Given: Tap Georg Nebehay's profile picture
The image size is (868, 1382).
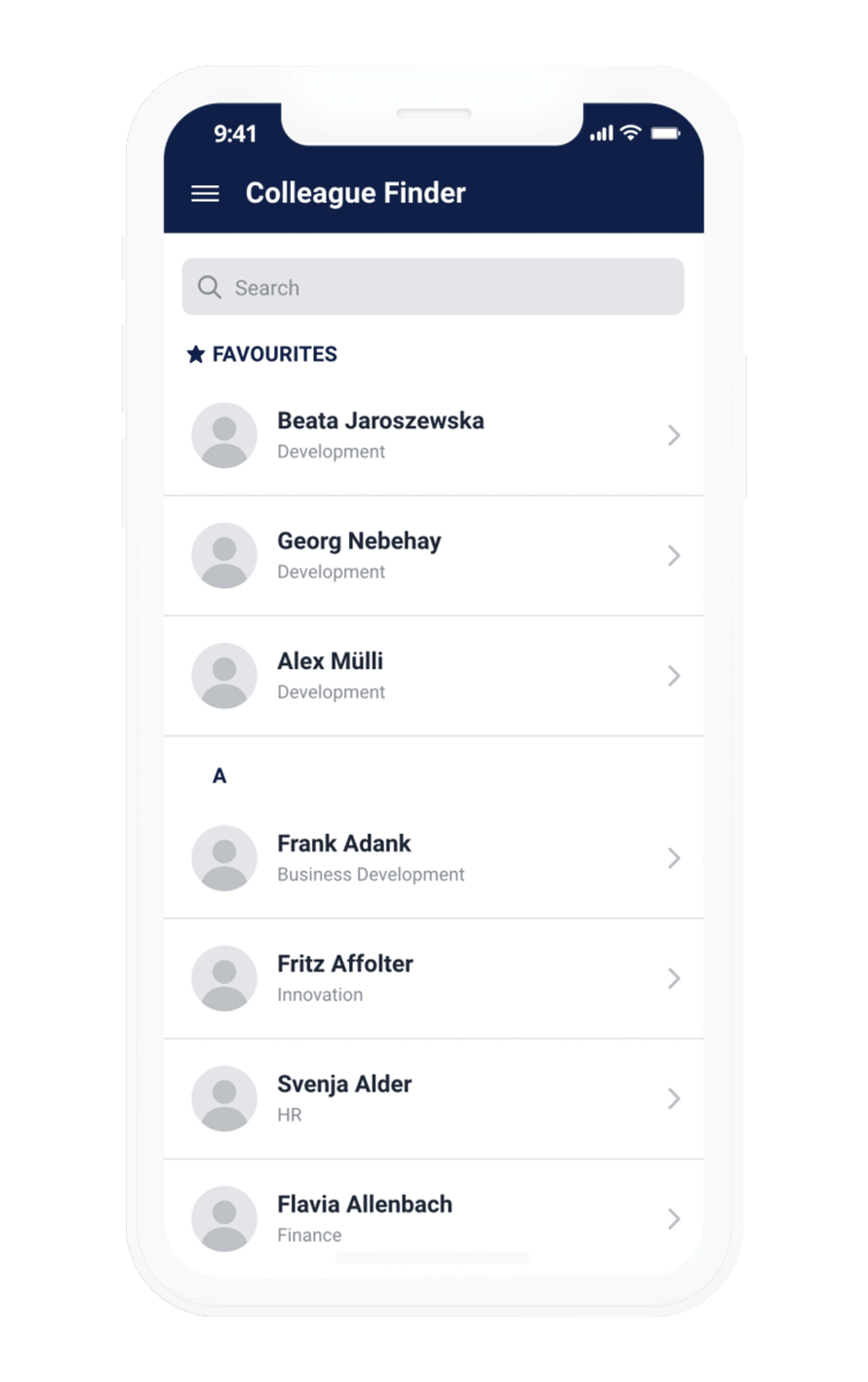Looking at the screenshot, I should (x=224, y=555).
